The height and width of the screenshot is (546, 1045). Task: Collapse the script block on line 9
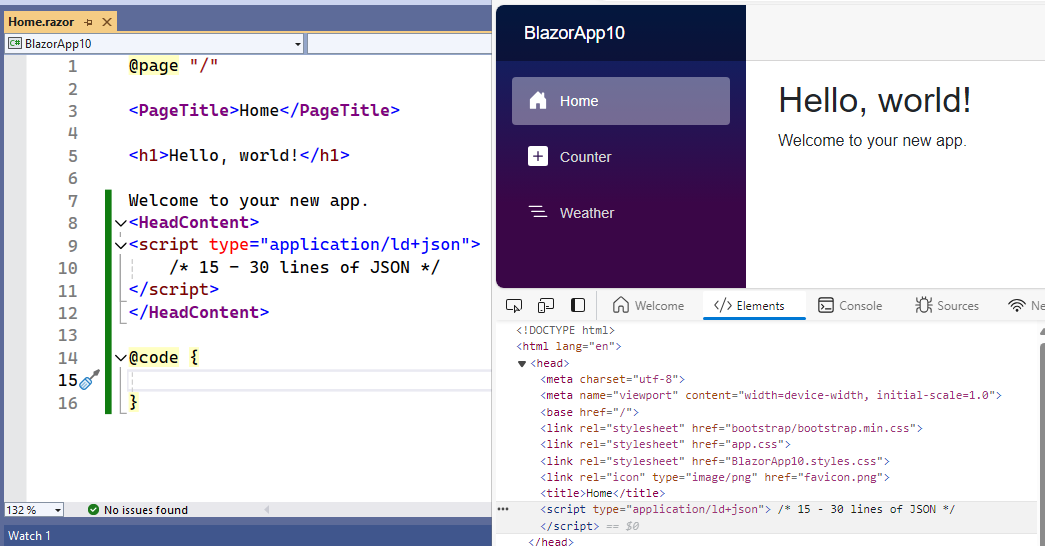pyautogui.click(x=121, y=245)
